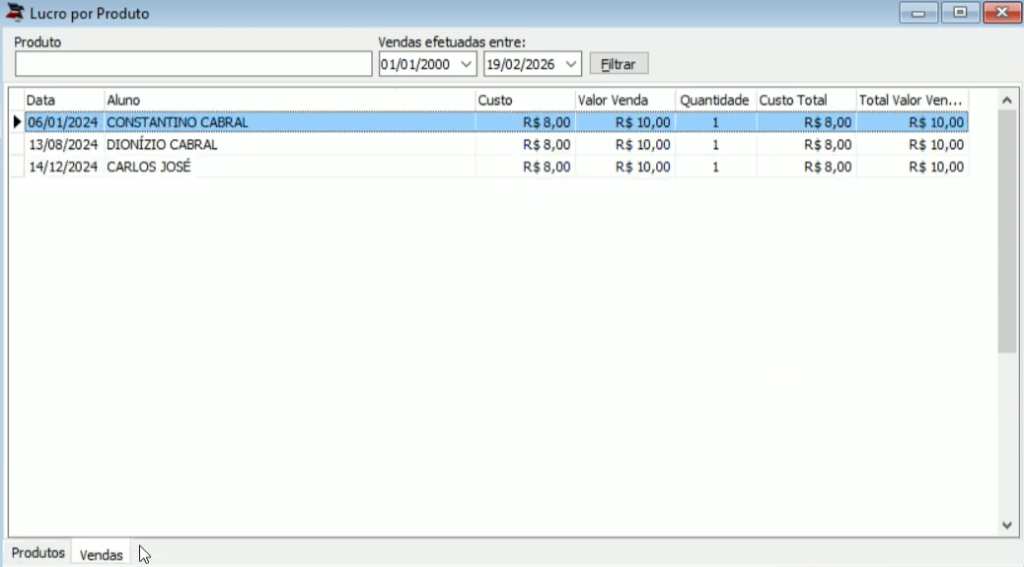Click the CONSTANTINO CABRAL cell
The image size is (1024, 567).
pyautogui.click(x=289, y=122)
